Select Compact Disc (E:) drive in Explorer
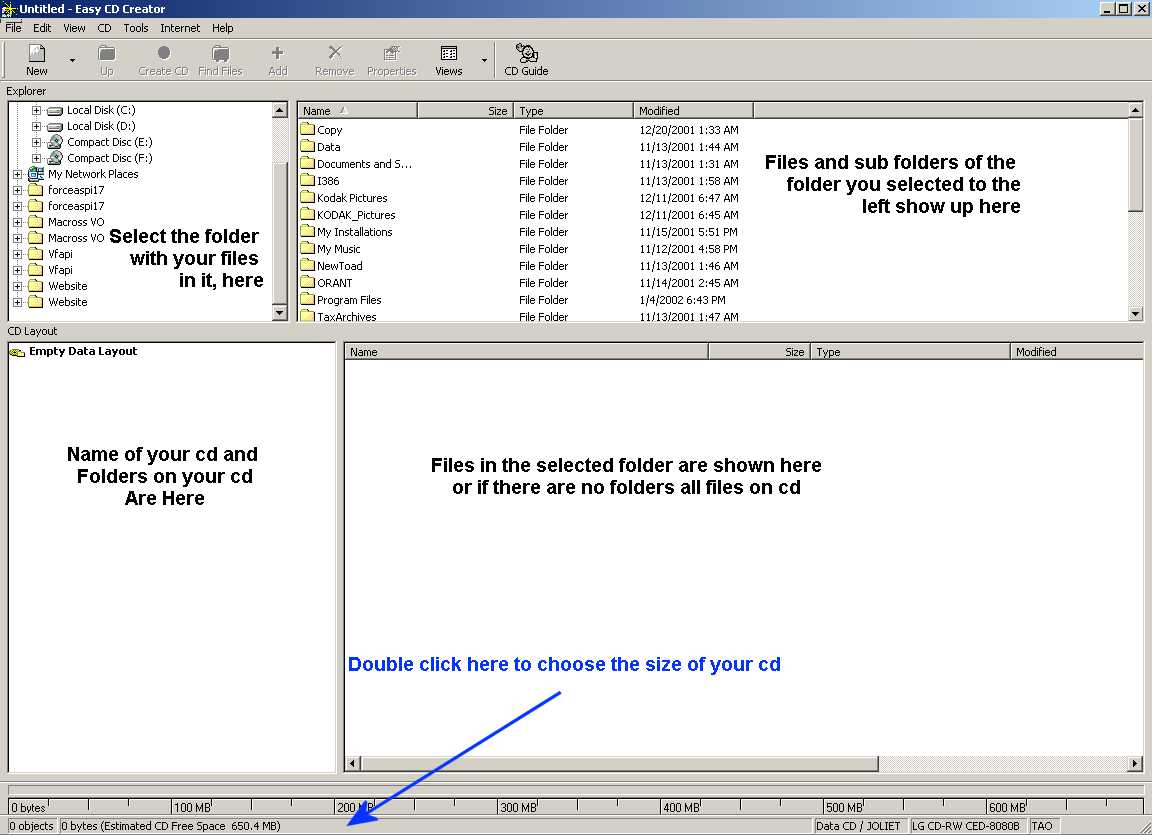1152x836 pixels. pyautogui.click(x=109, y=142)
